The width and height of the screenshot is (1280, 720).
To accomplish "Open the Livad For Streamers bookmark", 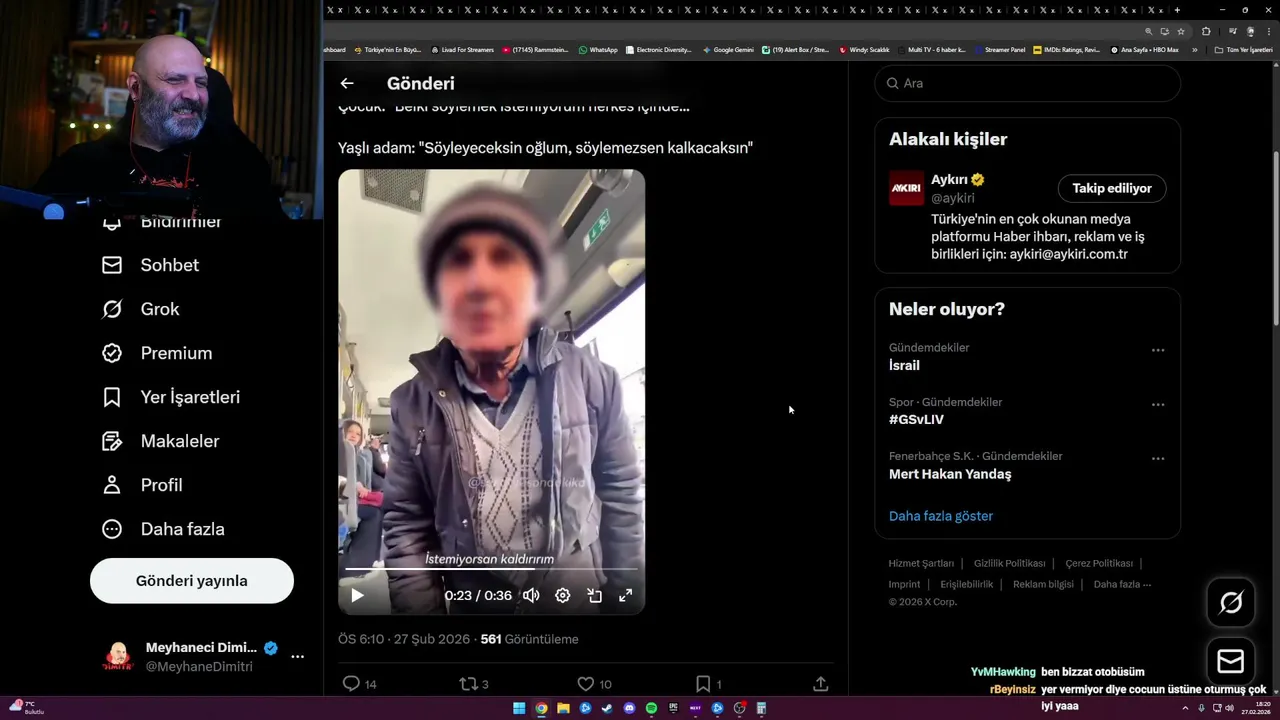I will tap(462, 49).
